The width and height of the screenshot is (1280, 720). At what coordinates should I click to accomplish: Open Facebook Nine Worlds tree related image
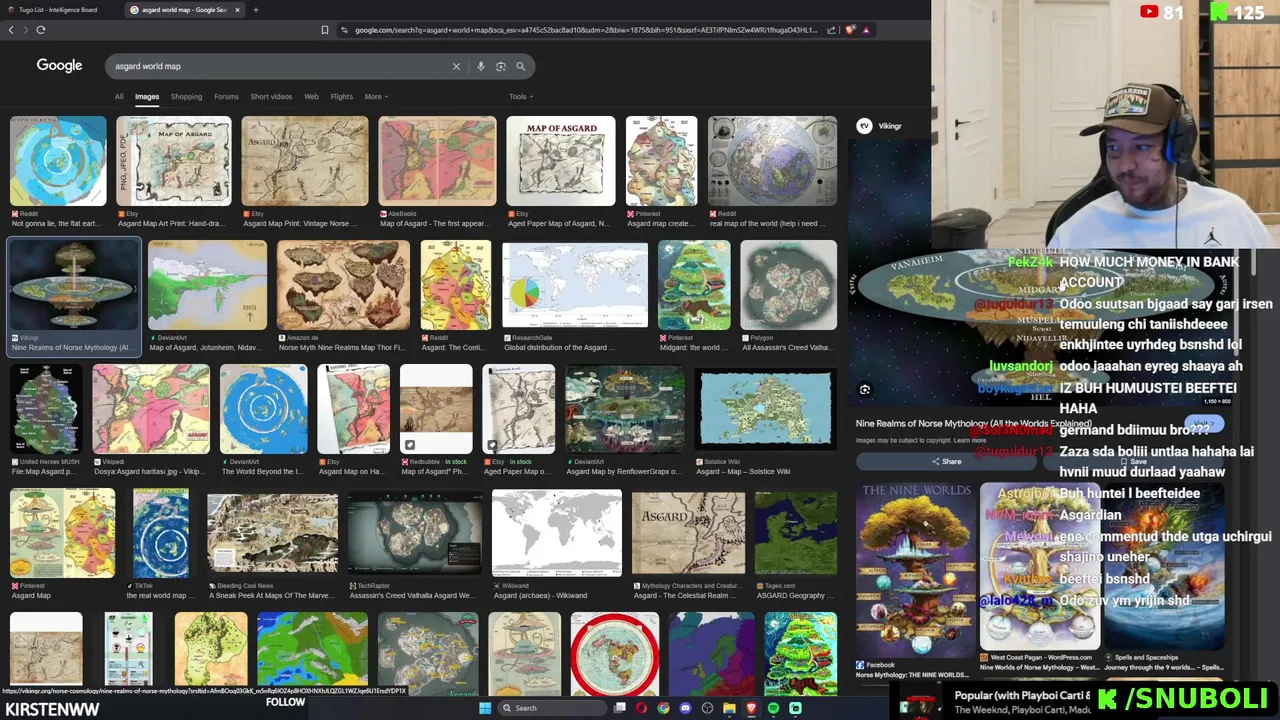914,569
